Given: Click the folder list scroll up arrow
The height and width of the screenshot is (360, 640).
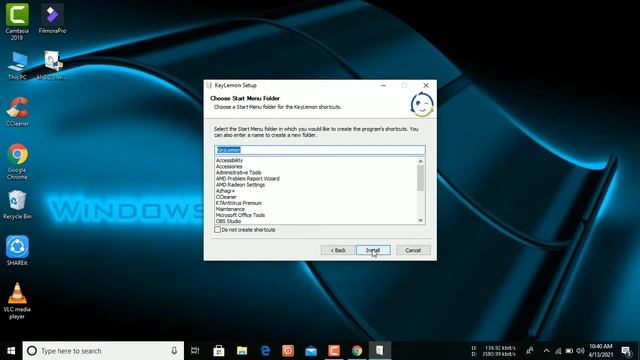Looking at the screenshot, I should pos(420,161).
